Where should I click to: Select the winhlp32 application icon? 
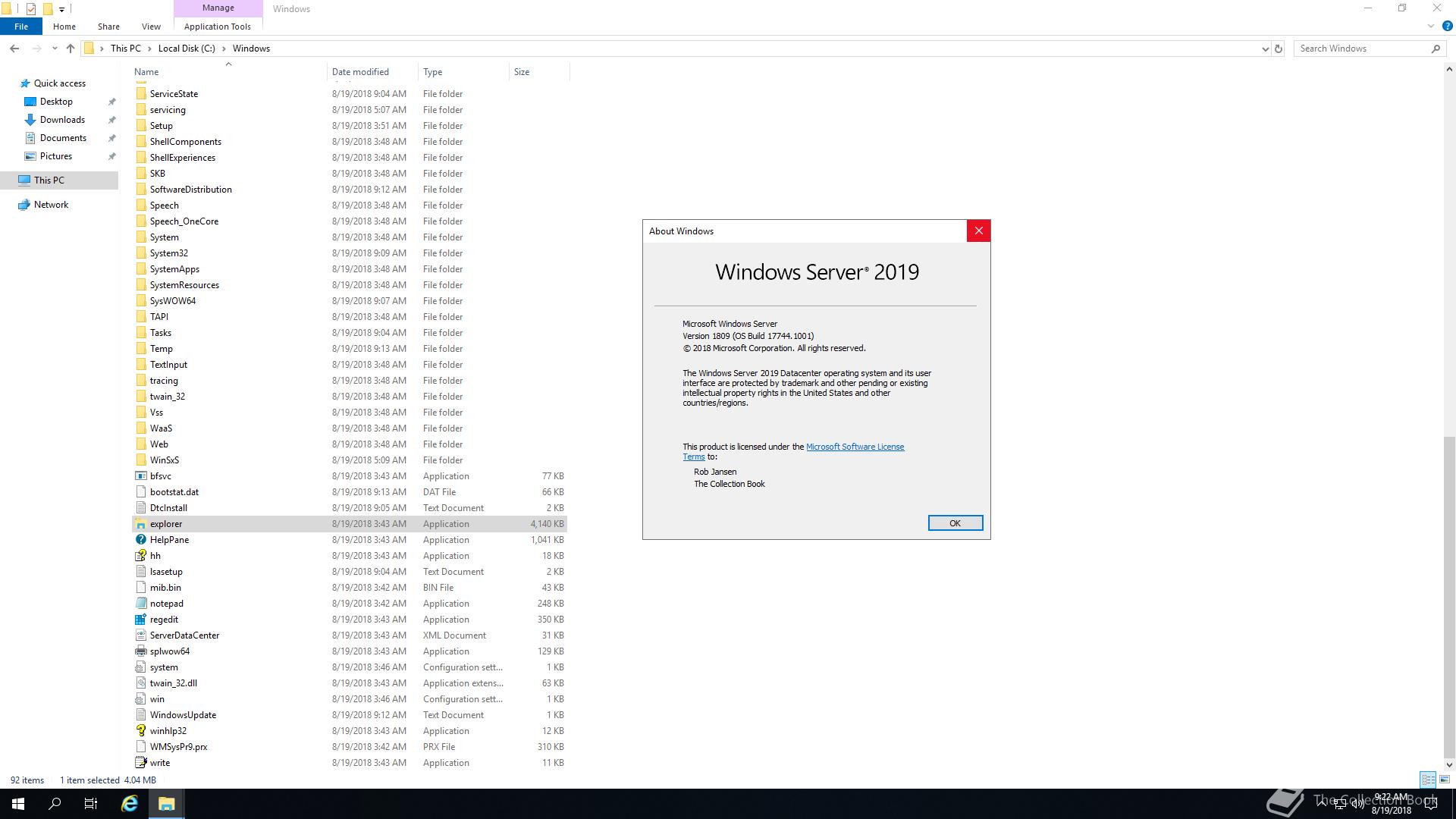tap(140, 731)
